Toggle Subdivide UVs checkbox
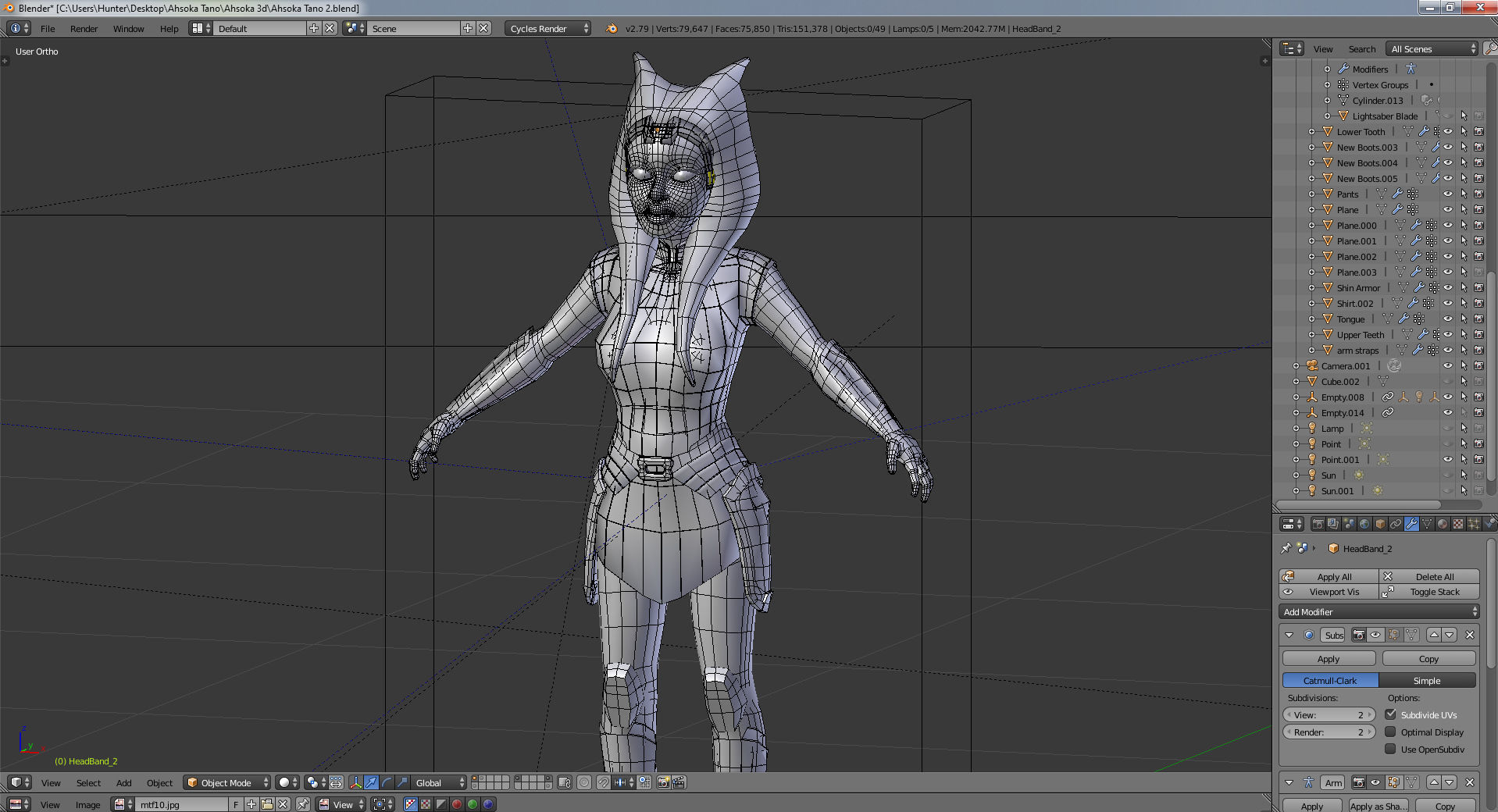 point(1391,714)
